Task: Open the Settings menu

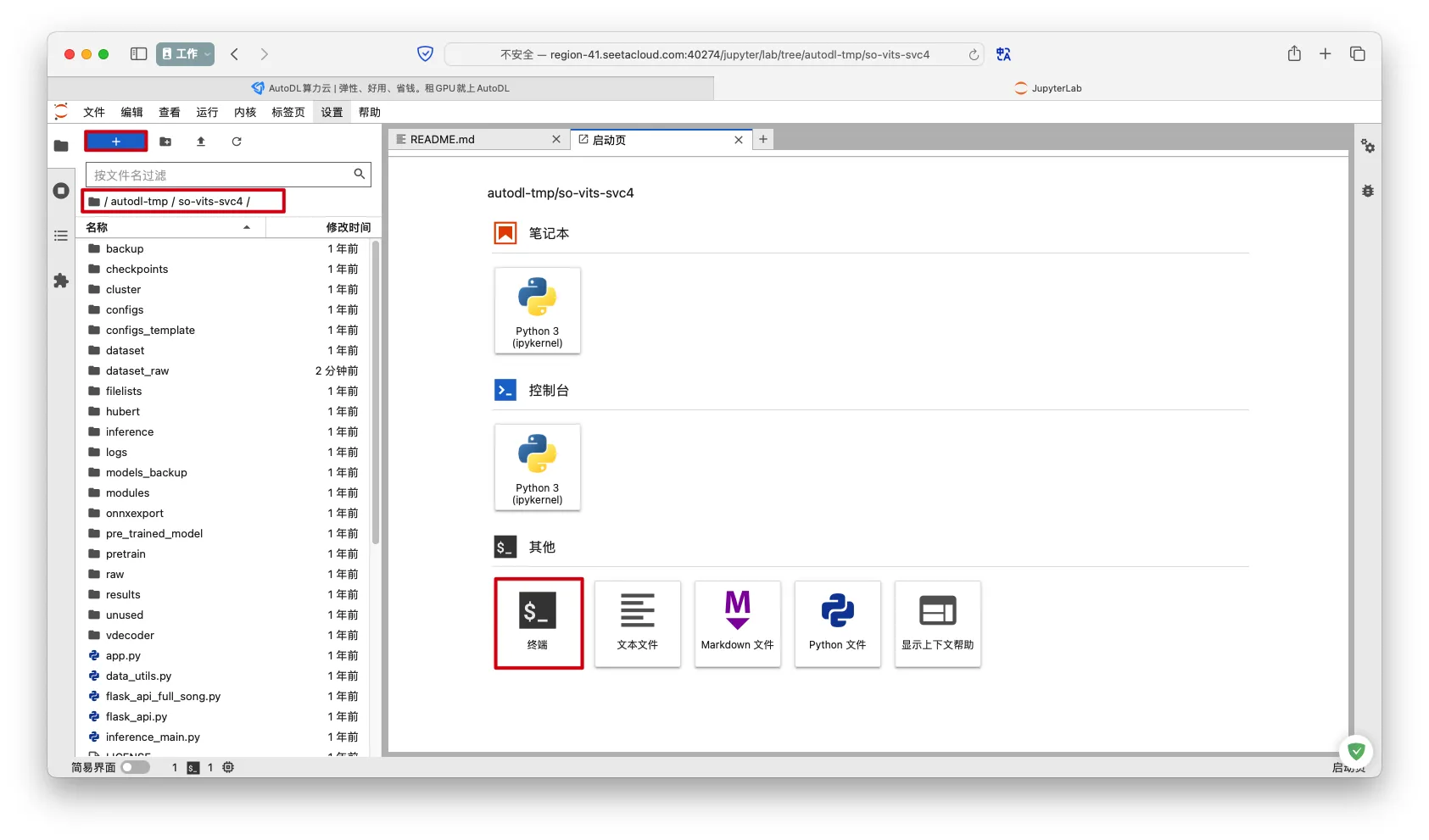Action: coord(332,112)
